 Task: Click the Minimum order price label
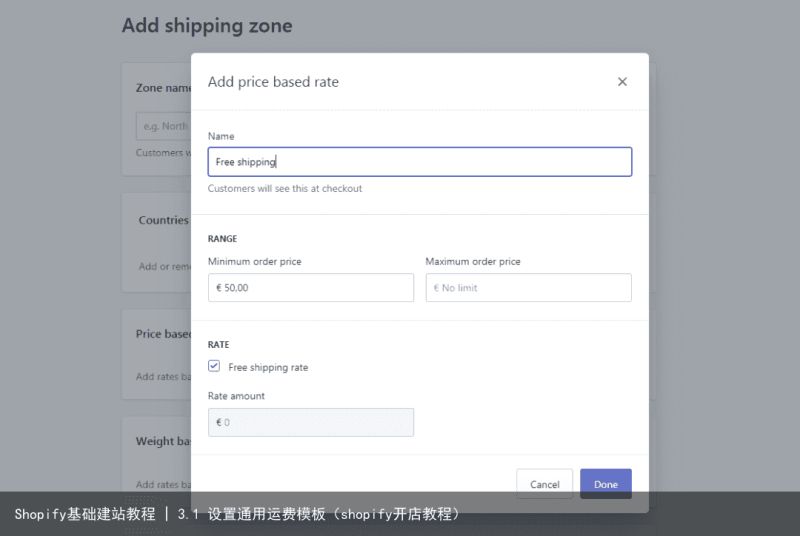click(255, 262)
